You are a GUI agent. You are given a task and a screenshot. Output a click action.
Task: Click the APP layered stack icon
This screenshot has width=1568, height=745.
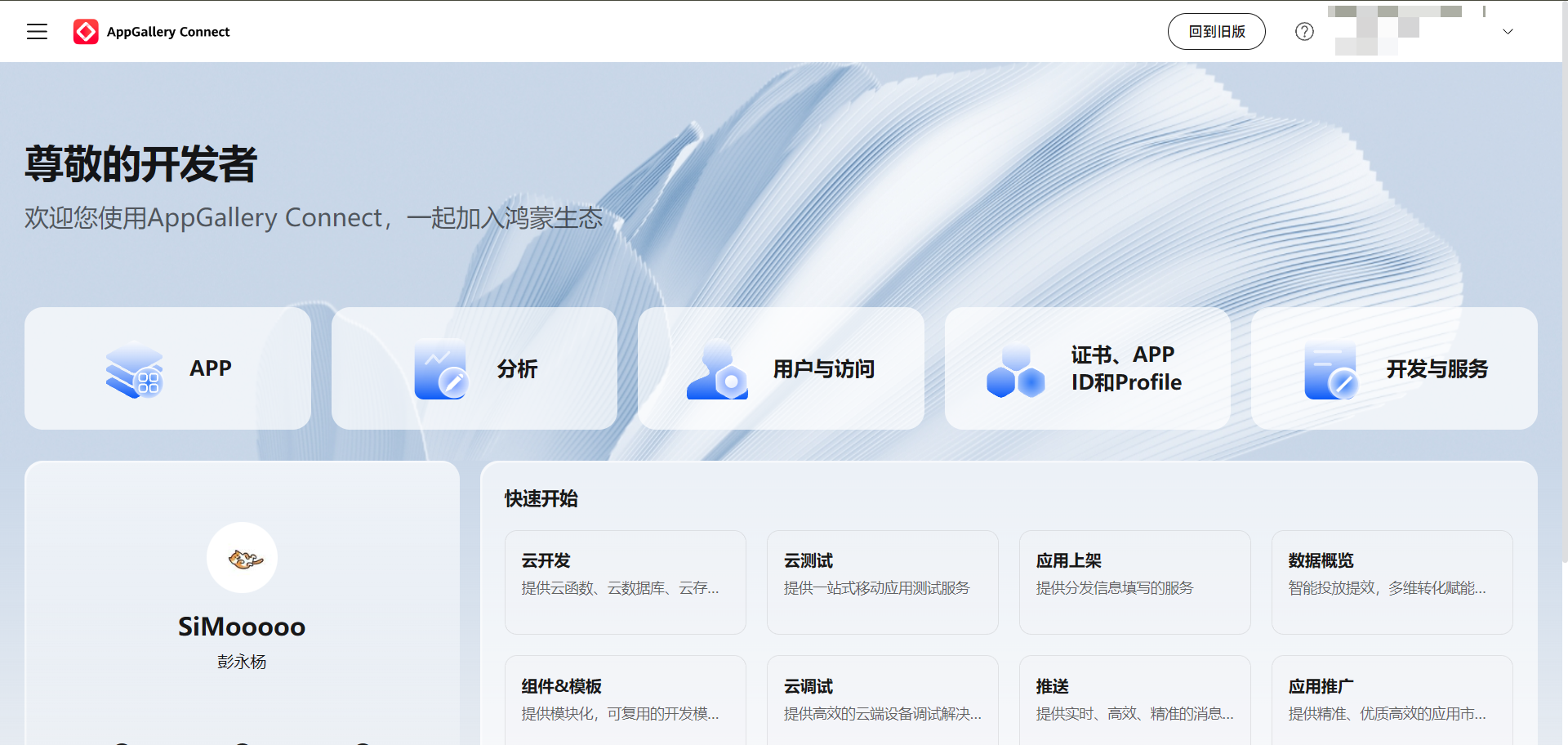[135, 369]
